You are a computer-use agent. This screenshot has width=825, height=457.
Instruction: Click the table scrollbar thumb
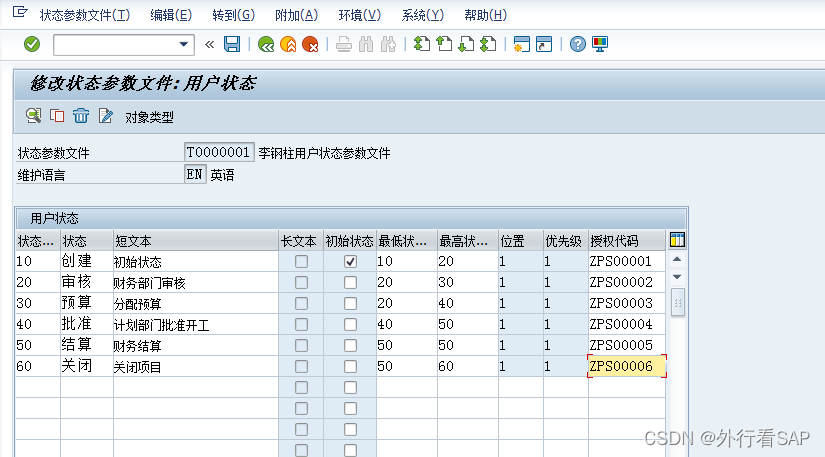point(678,302)
